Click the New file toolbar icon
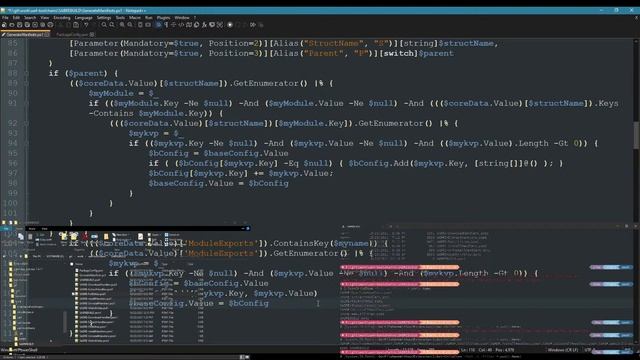The image size is (640, 360). 4,25
